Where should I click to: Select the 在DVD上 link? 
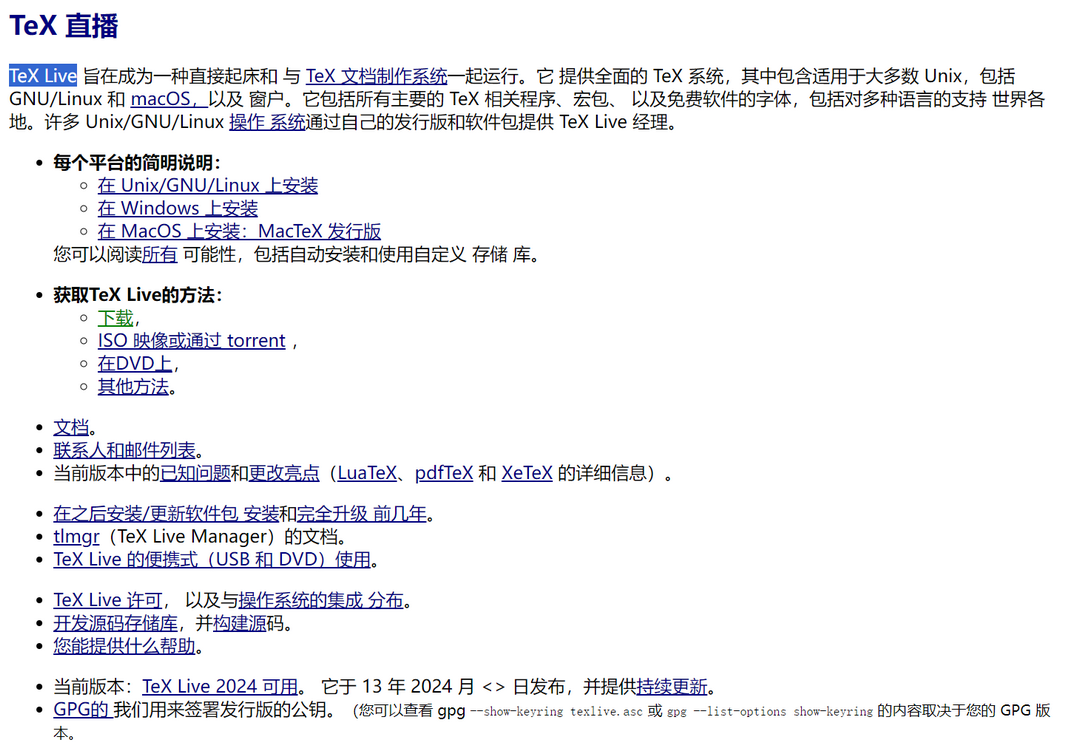point(135,364)
